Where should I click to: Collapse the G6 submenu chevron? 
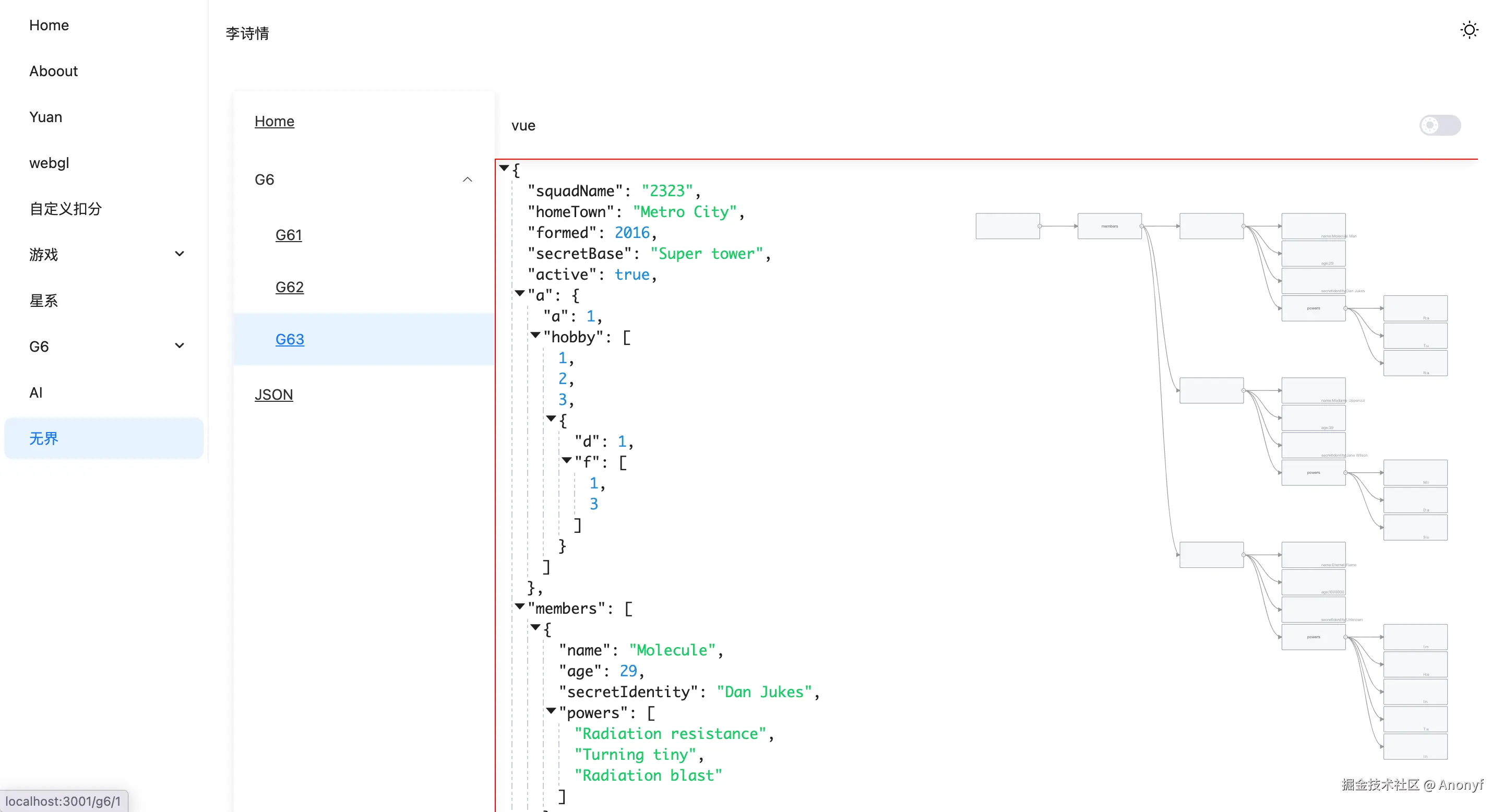[x=468, y=180]
